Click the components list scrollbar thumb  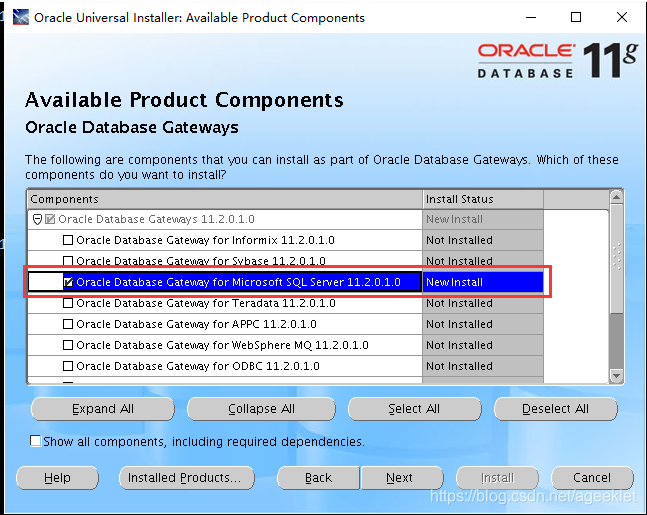click(616, 258)
